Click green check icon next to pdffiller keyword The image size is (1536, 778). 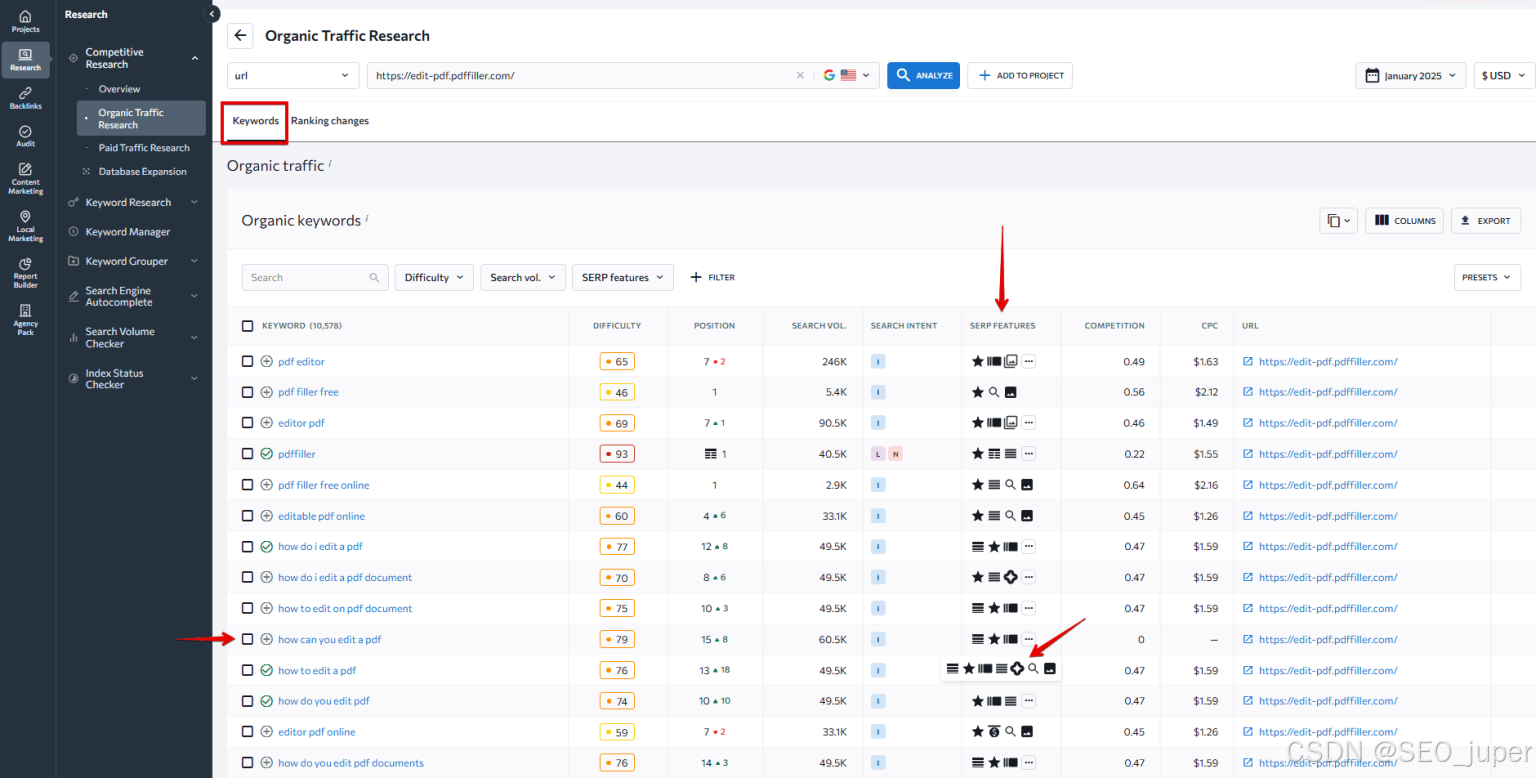click(266, 454)
